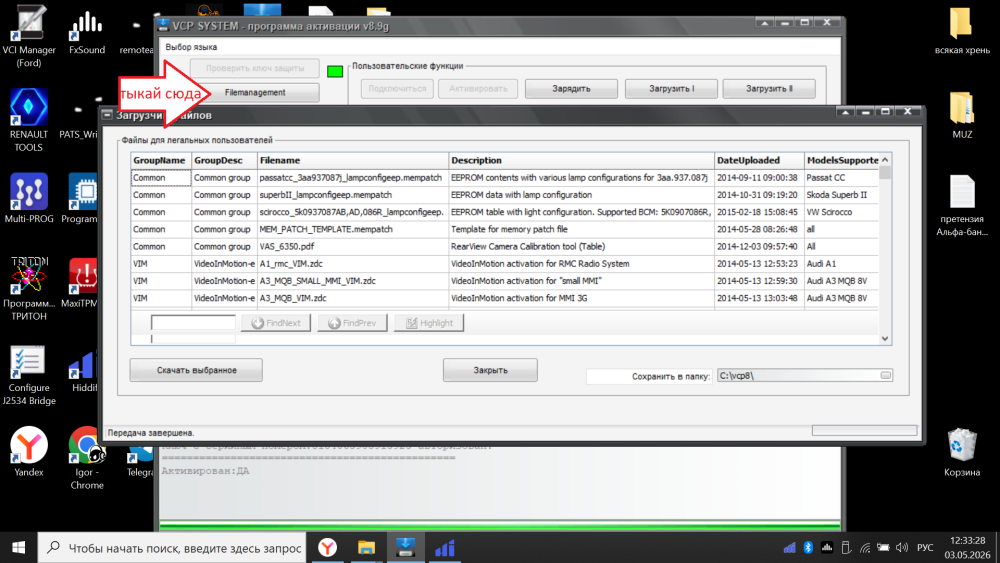Click the green status indicator square
This screenshot has width=1000, height=563.
(x=335, y=71)
